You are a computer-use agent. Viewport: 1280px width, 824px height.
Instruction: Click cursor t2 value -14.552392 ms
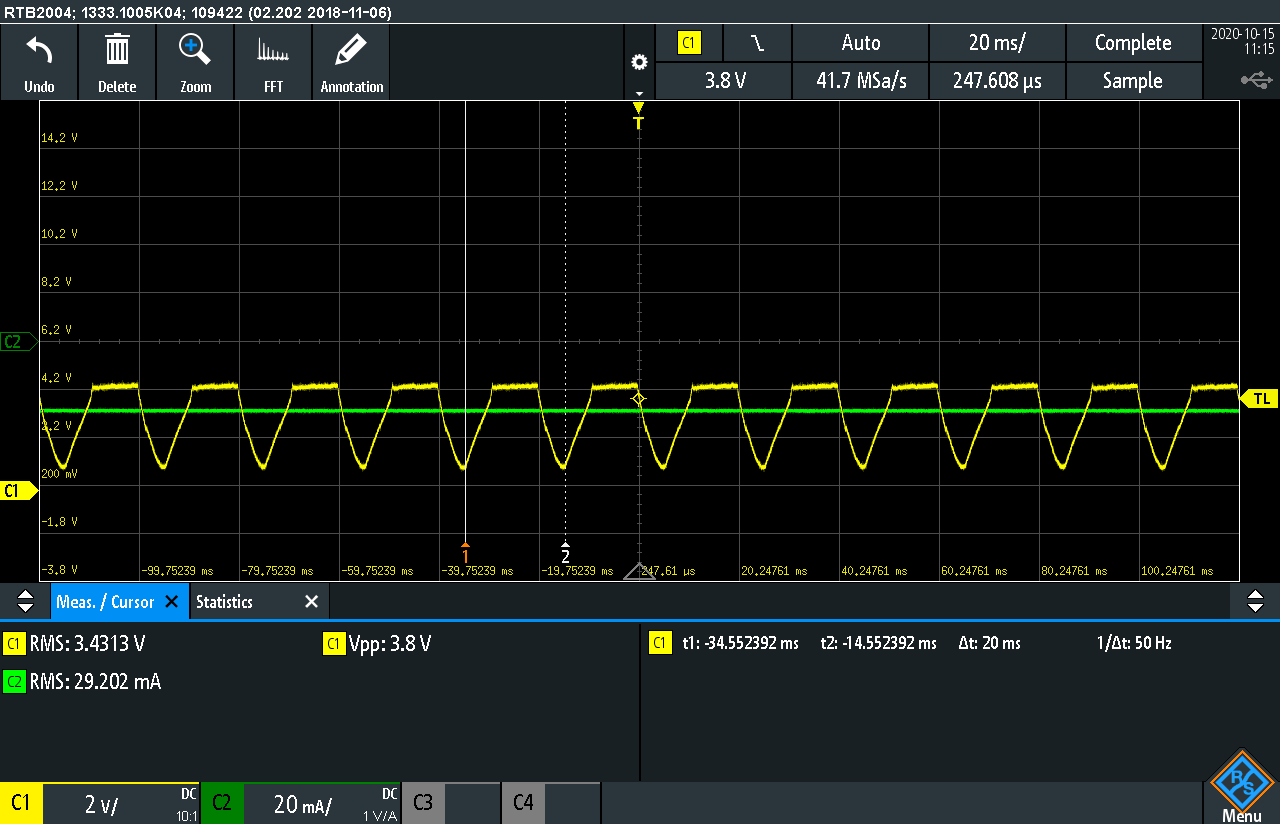pos(878,643)
